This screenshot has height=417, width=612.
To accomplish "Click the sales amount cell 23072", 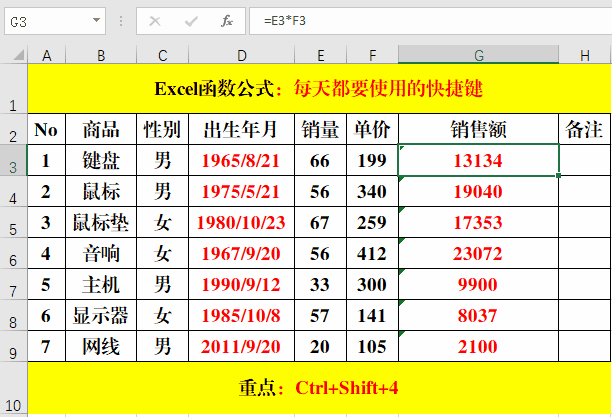I will point(479,253).
